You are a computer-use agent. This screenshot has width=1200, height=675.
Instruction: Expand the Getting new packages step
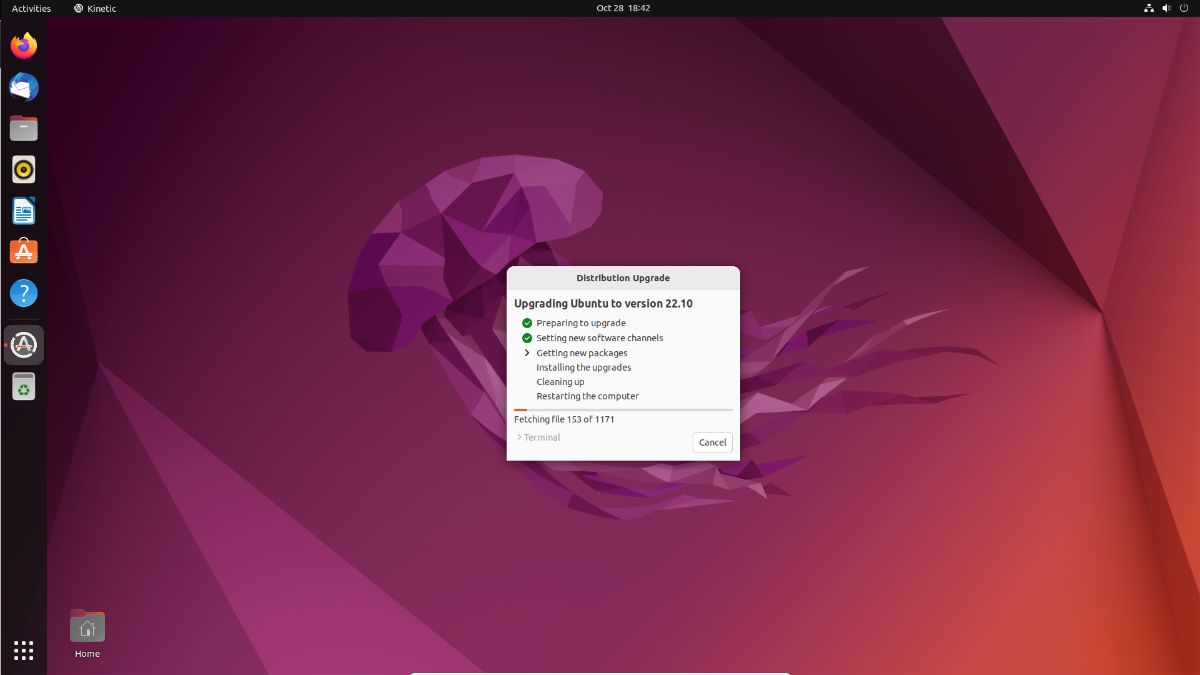click(527, 353)
